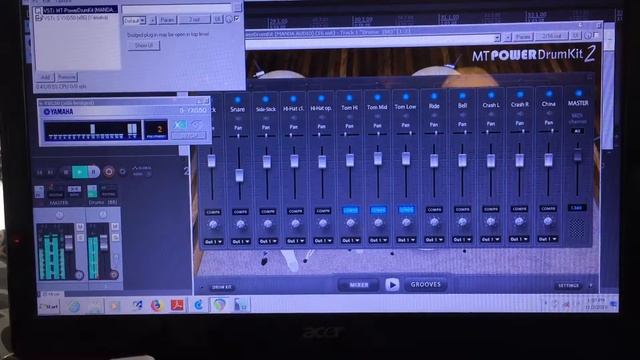
Task: Solo the Drums track in REAPER mixer
Action: click(115, 237)
